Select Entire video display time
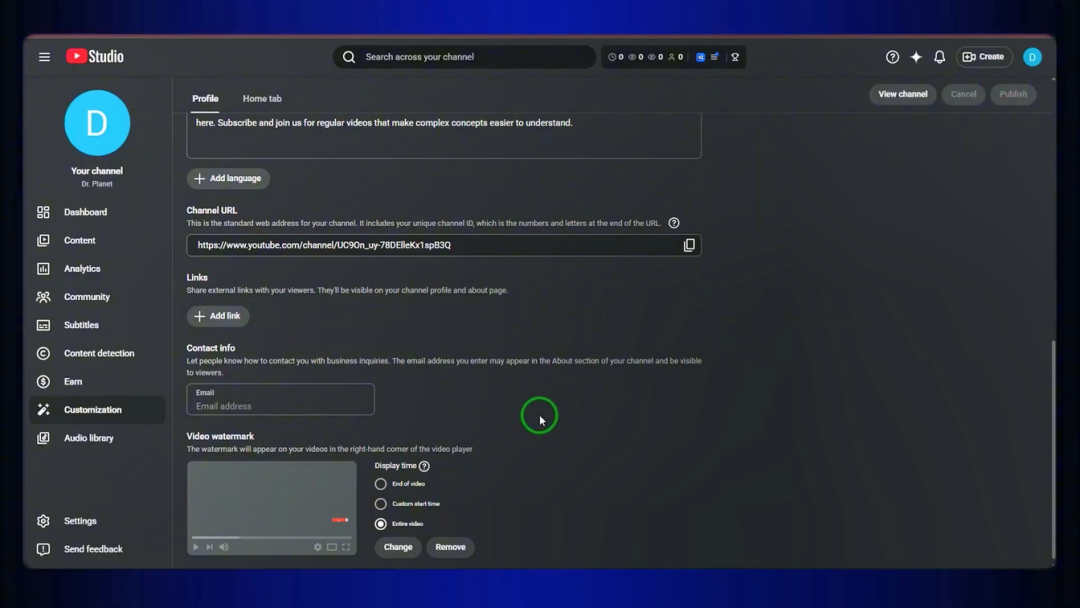The image size is (1080, 608). coord(380,524)
